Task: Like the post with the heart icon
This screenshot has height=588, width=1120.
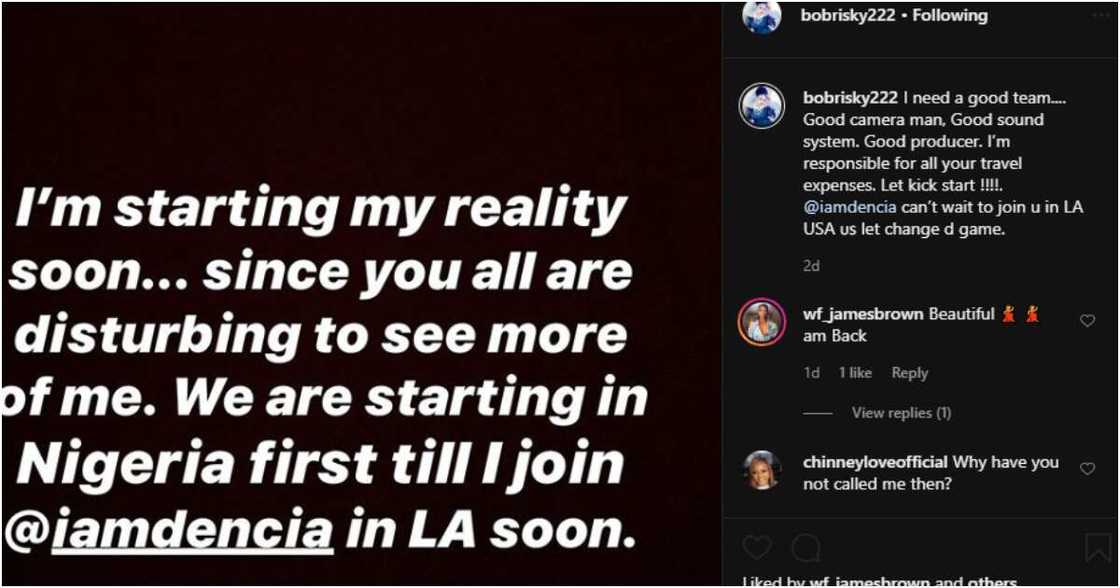Action: click(x=757, y=547)
